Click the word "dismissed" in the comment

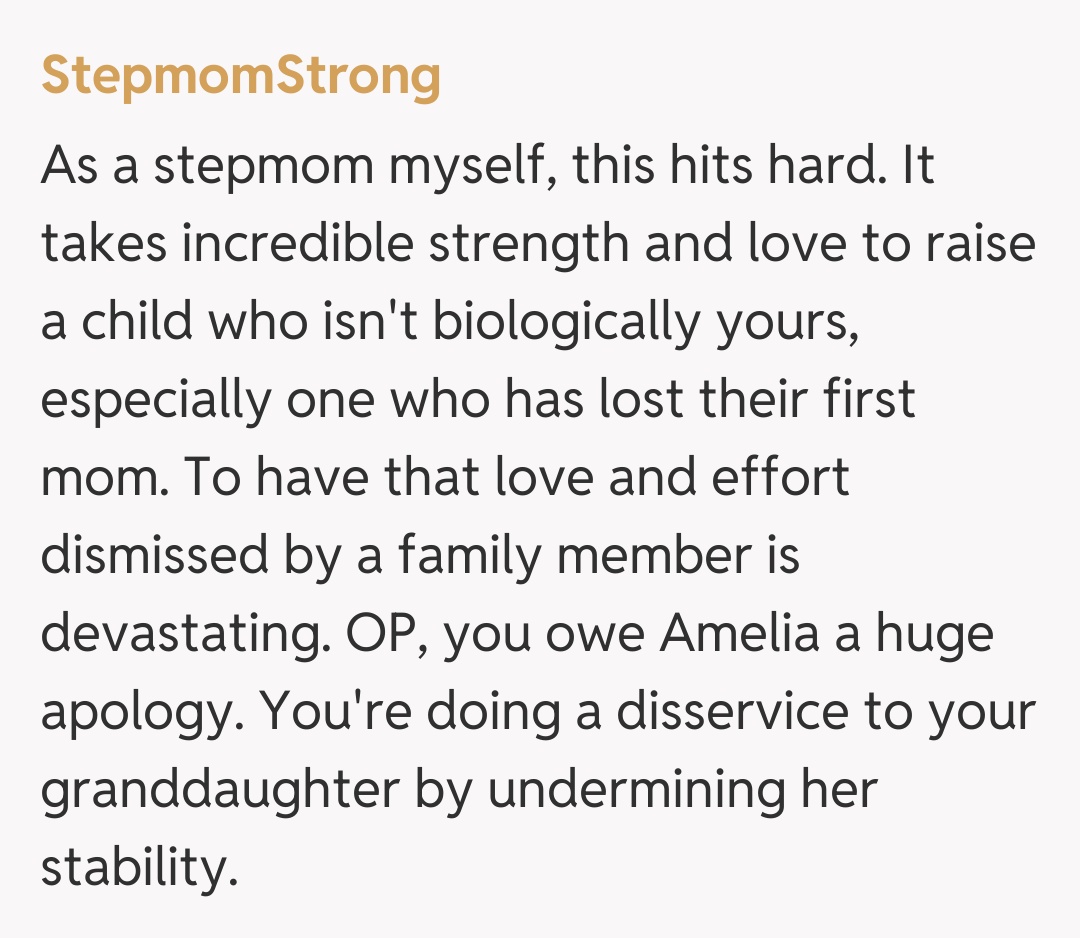(x=155, y=556)
